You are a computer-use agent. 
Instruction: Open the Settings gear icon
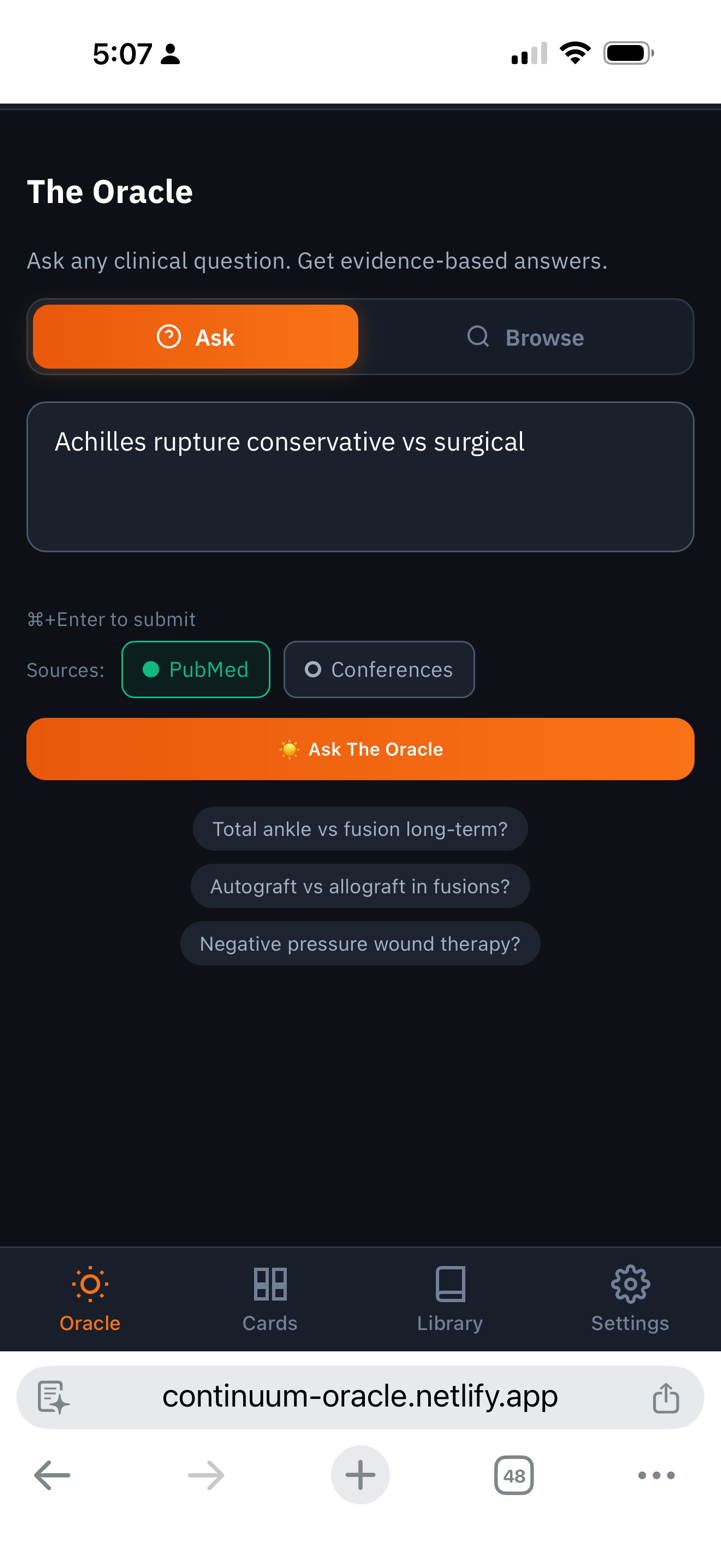[630, 1297]
